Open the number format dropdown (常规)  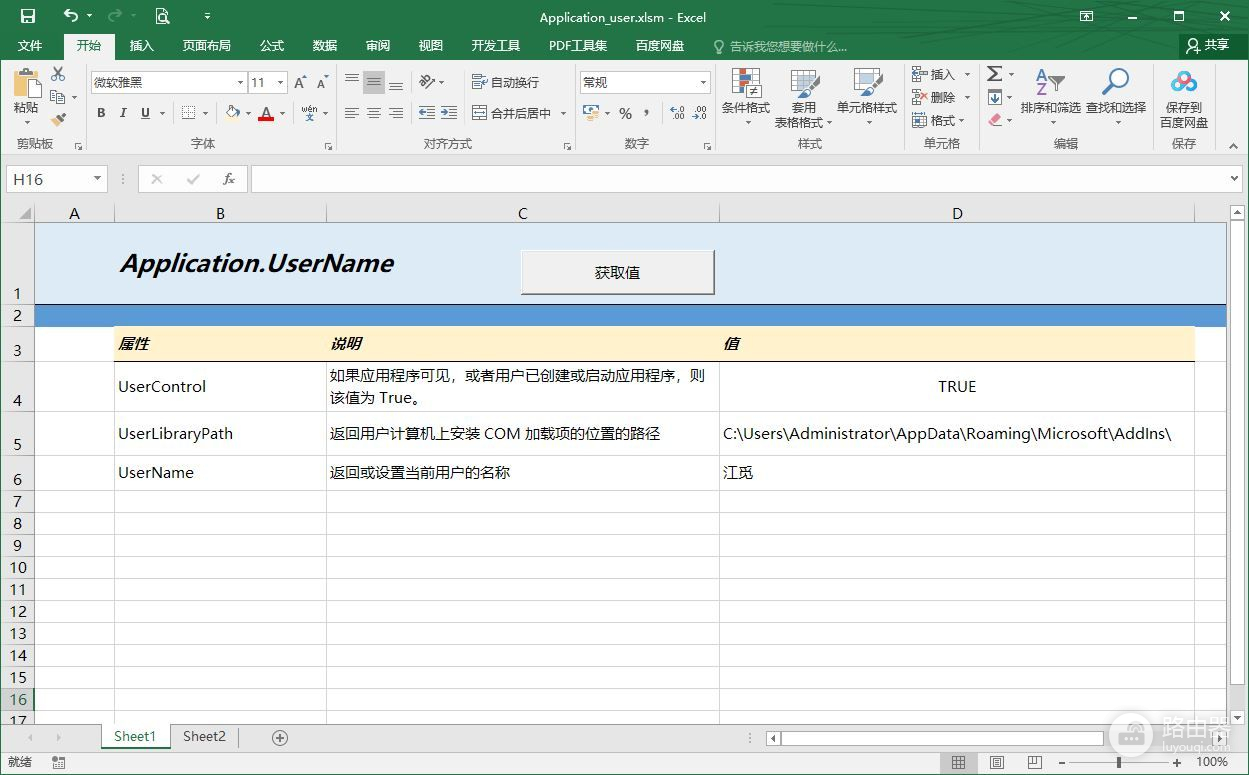[x=704, y=83]
